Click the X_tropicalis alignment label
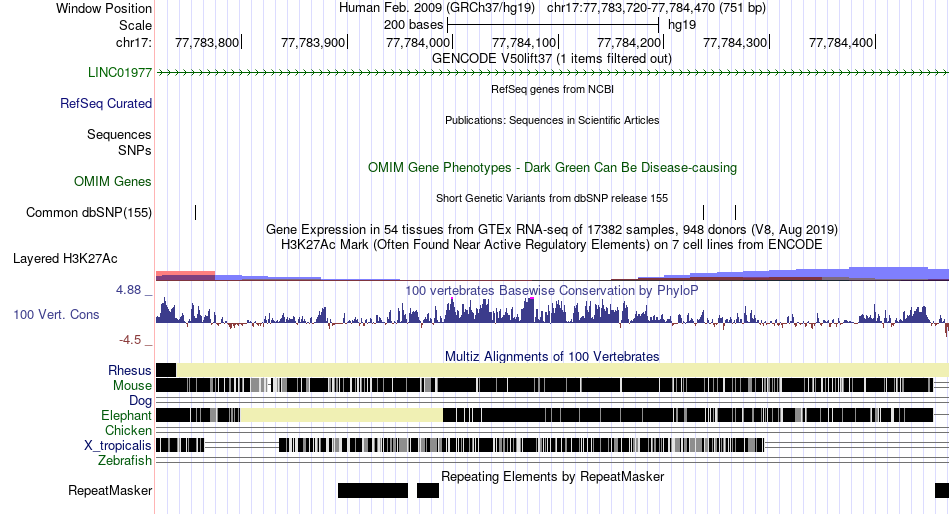This screenshot has width=950, height=514. click(x=118, y=446)
